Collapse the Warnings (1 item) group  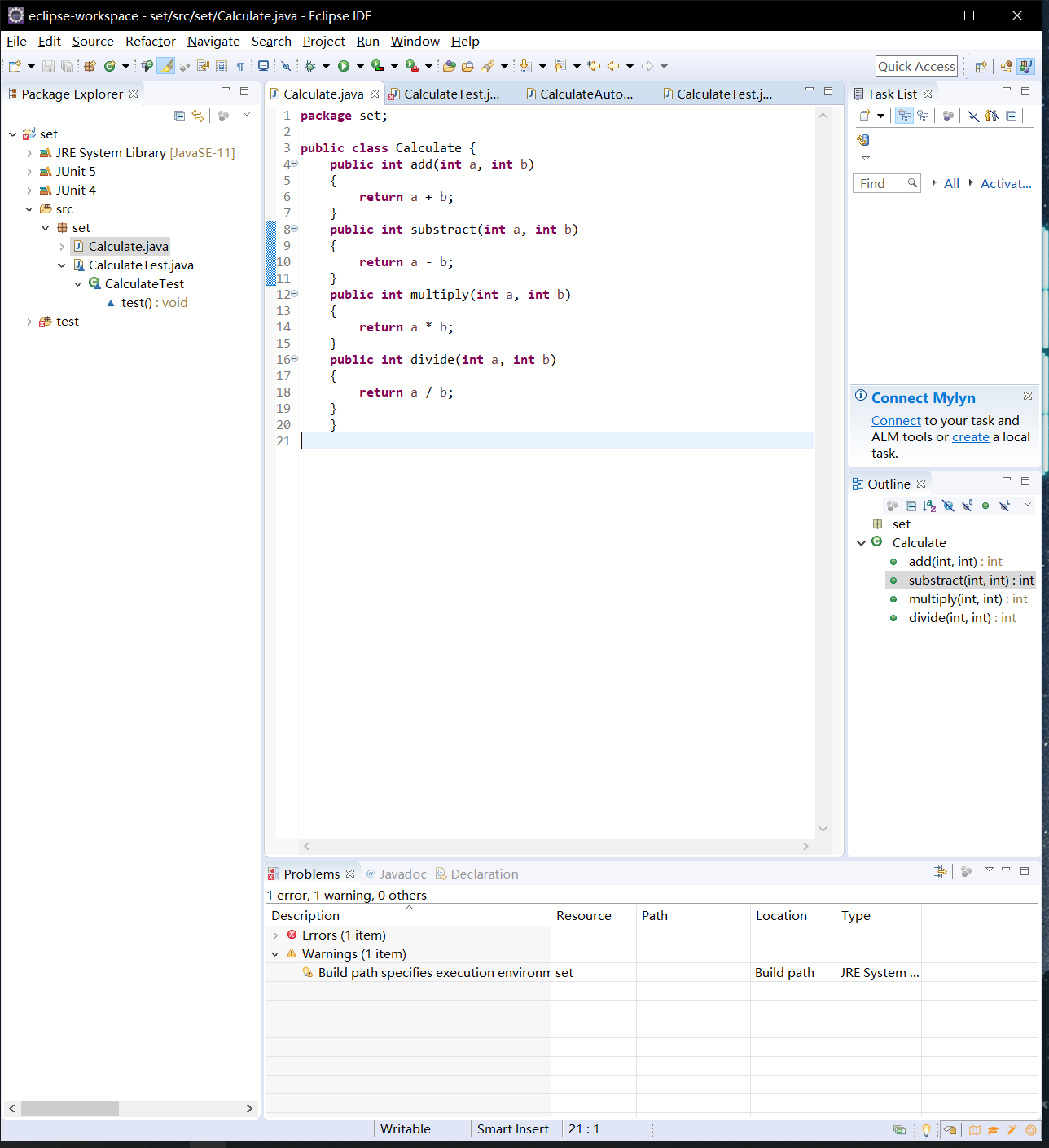(275, 954)
